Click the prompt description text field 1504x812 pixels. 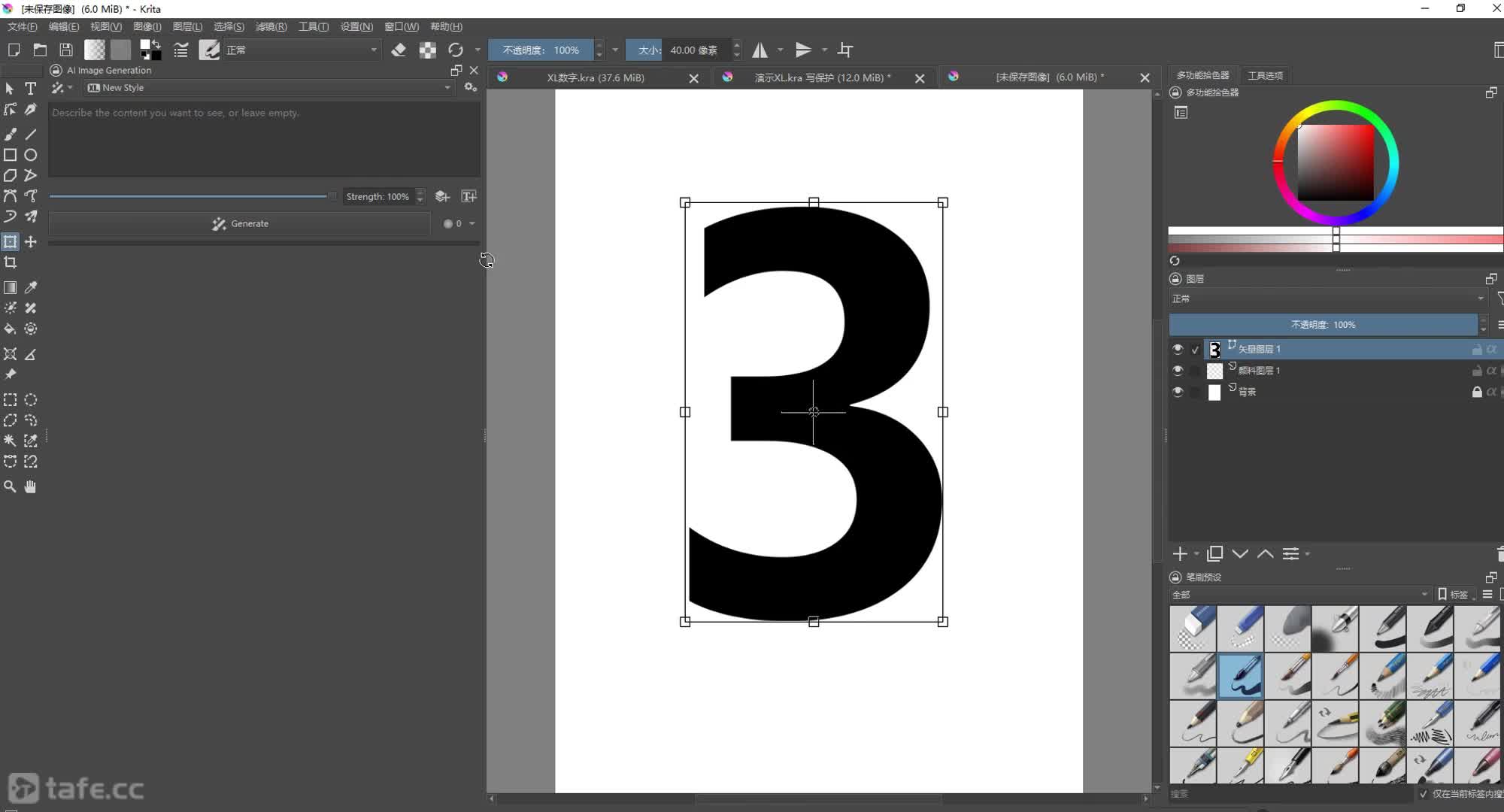[264, 139]
